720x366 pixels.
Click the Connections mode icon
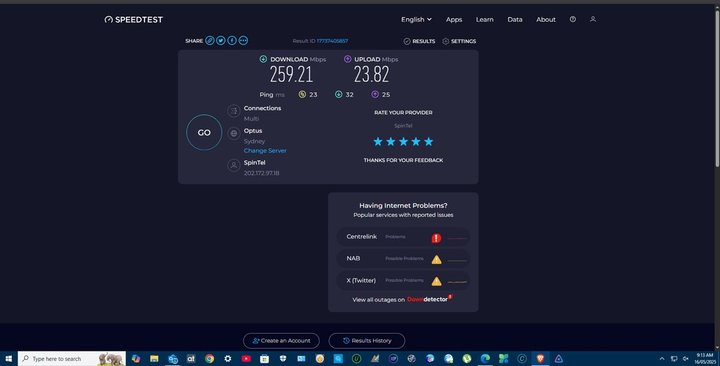pyautogui.click(x=234, y=111)
